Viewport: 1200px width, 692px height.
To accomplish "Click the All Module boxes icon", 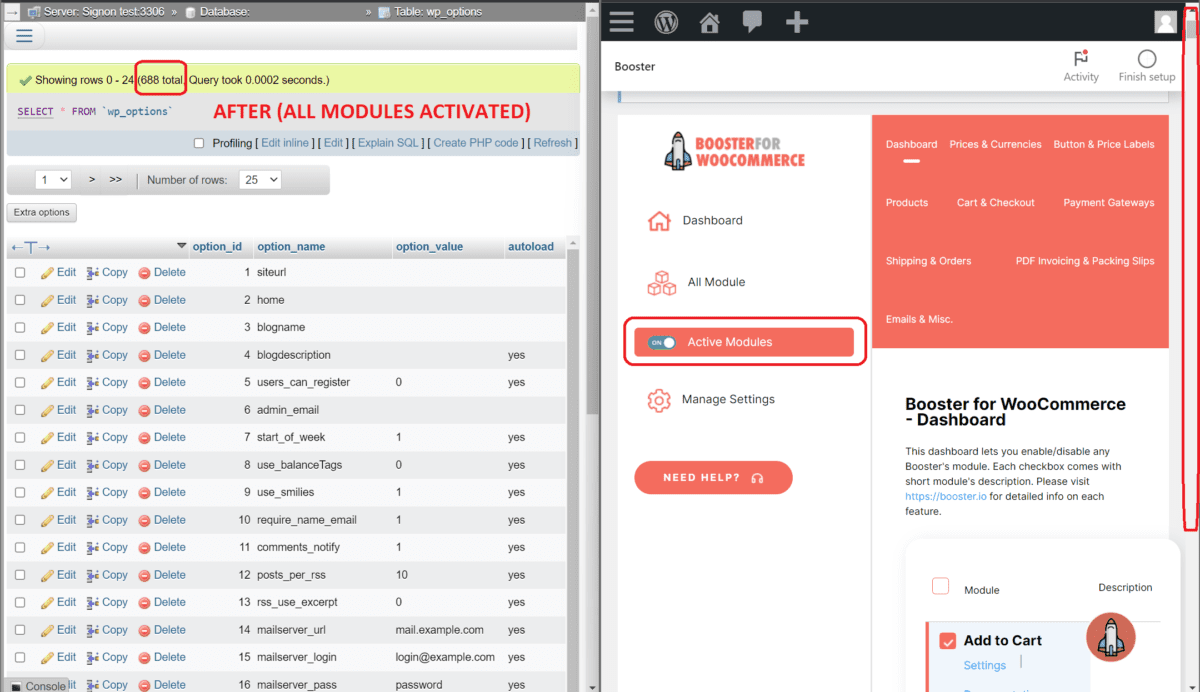I will pos(662,282).
